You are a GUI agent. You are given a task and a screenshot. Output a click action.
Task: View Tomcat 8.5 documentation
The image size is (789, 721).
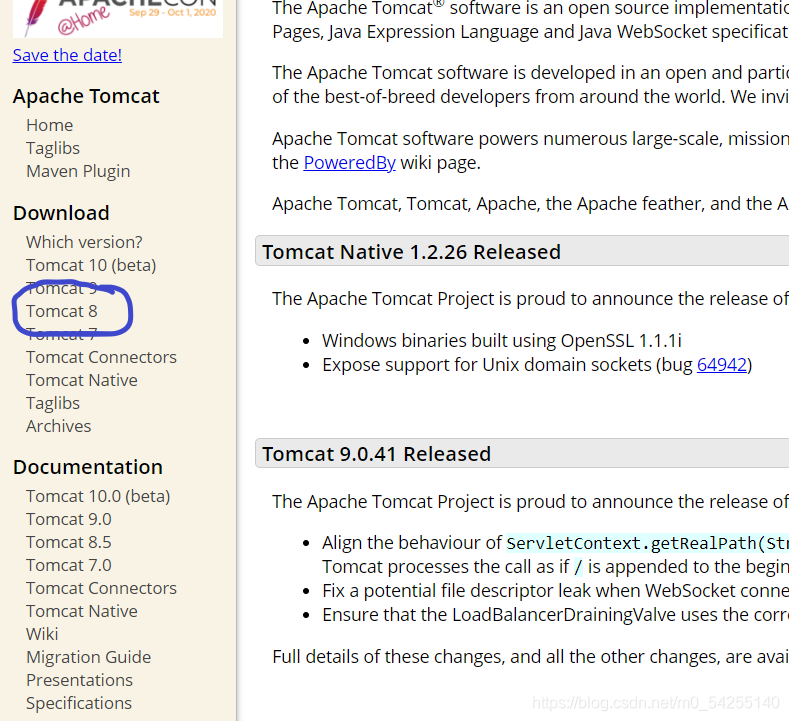point(68,542)
